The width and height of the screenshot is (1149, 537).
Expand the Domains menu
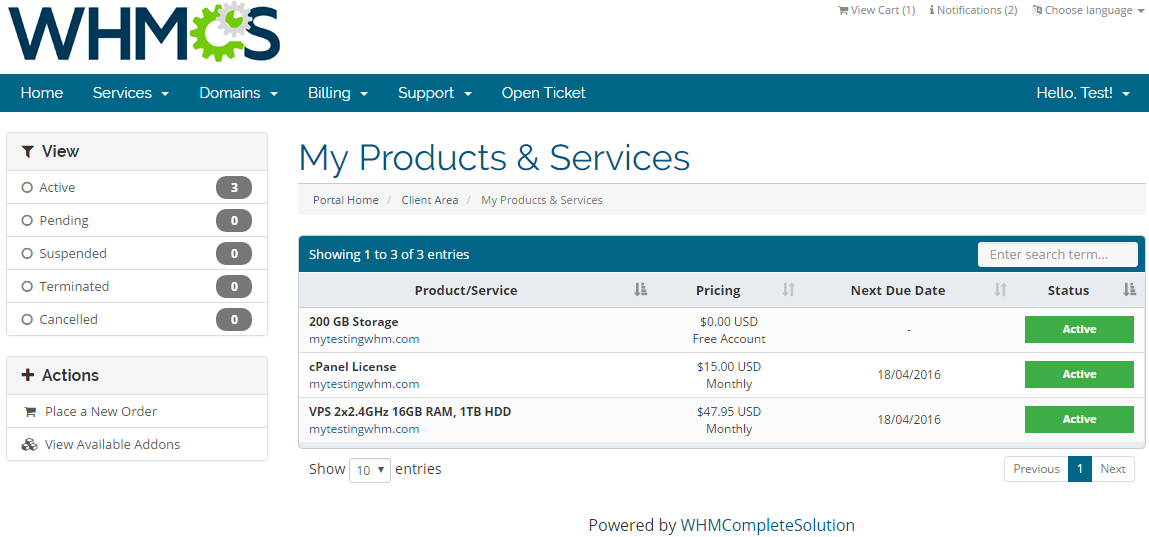click(x=239, y=93)
